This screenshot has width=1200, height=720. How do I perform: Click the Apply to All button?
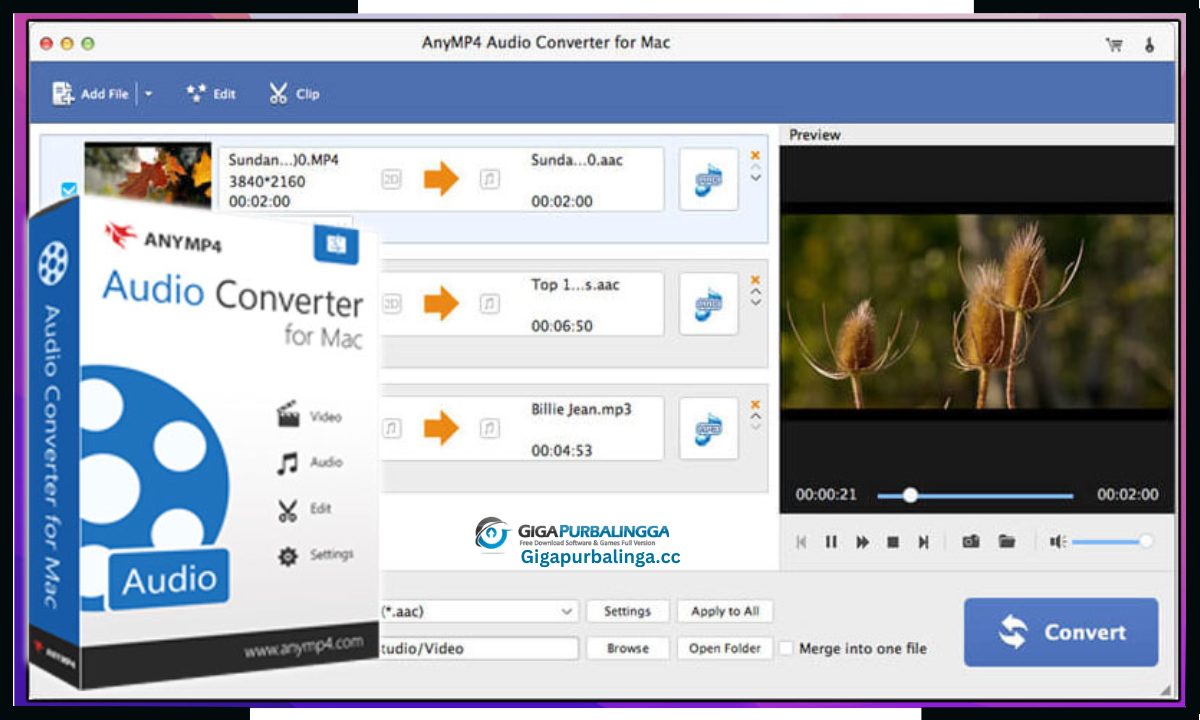pos(725,611)
